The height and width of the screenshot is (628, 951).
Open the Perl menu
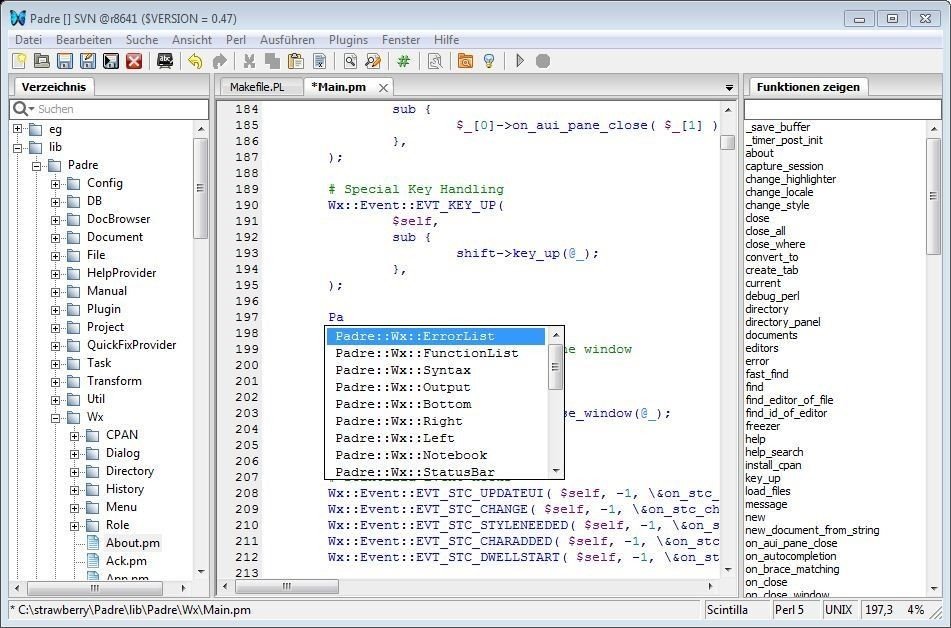pos(236,39)
